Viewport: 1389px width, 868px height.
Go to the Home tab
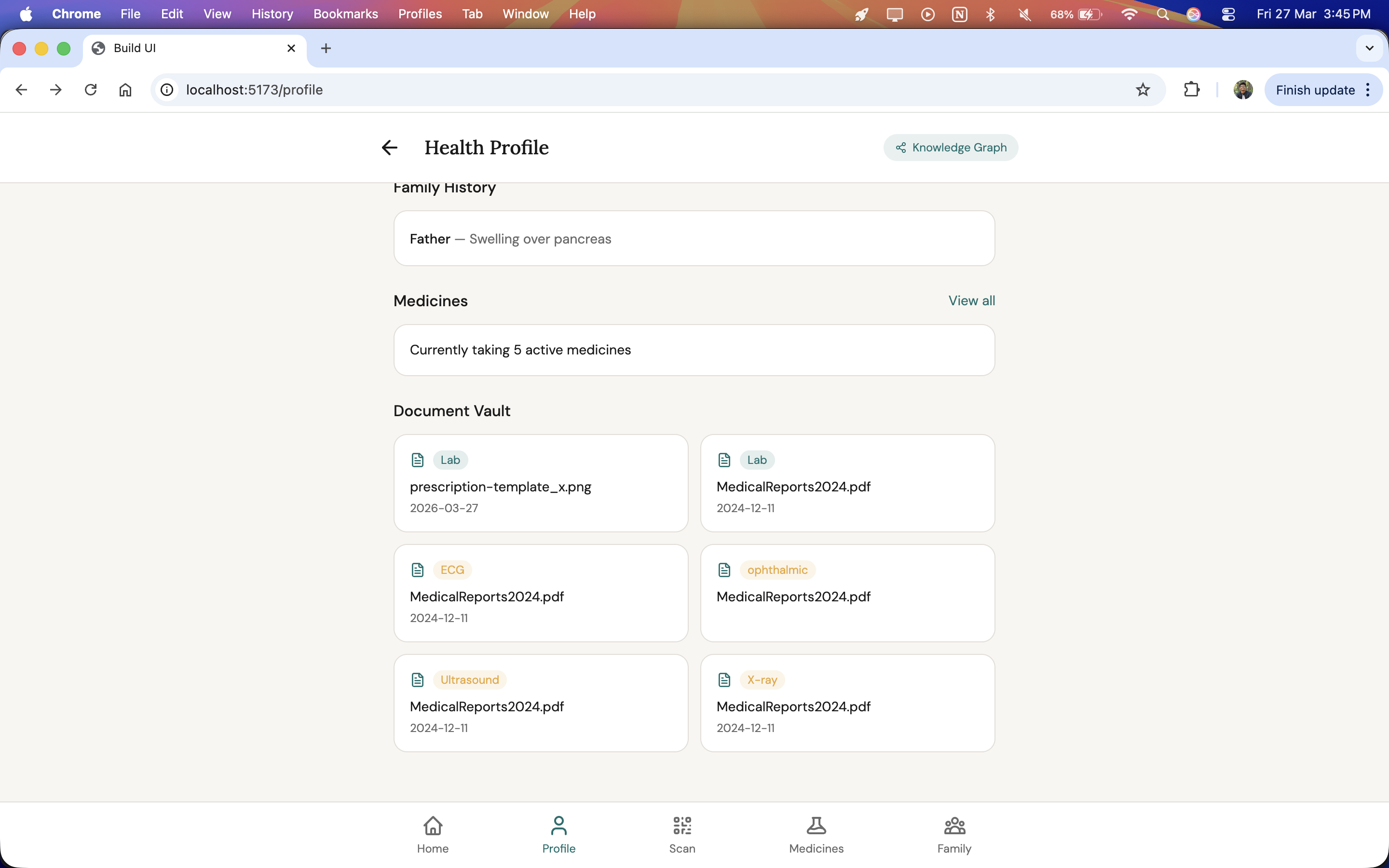click(433, 834)
